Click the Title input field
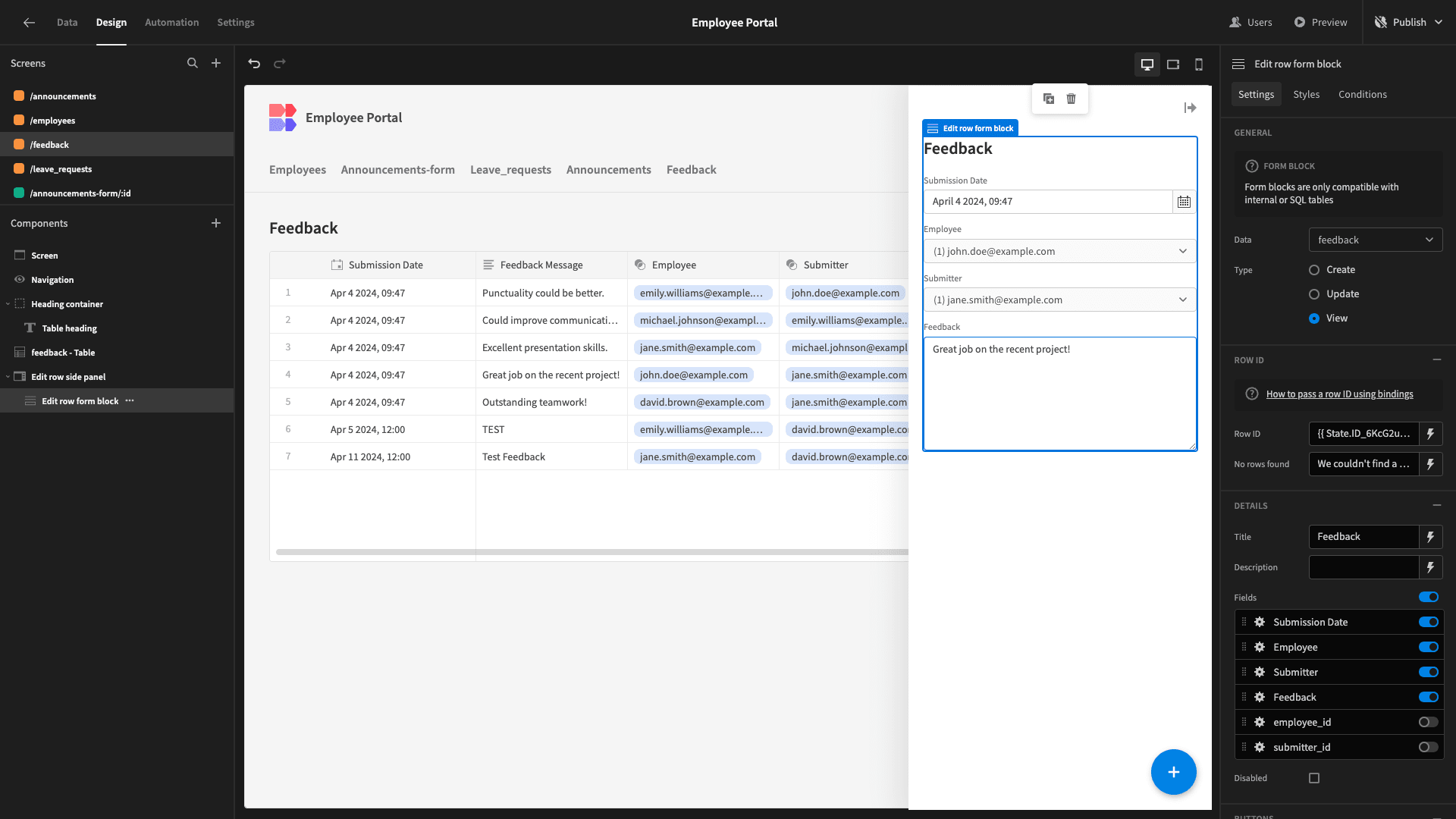This screenshot has width=1456, height=819. coord(1363,537)
